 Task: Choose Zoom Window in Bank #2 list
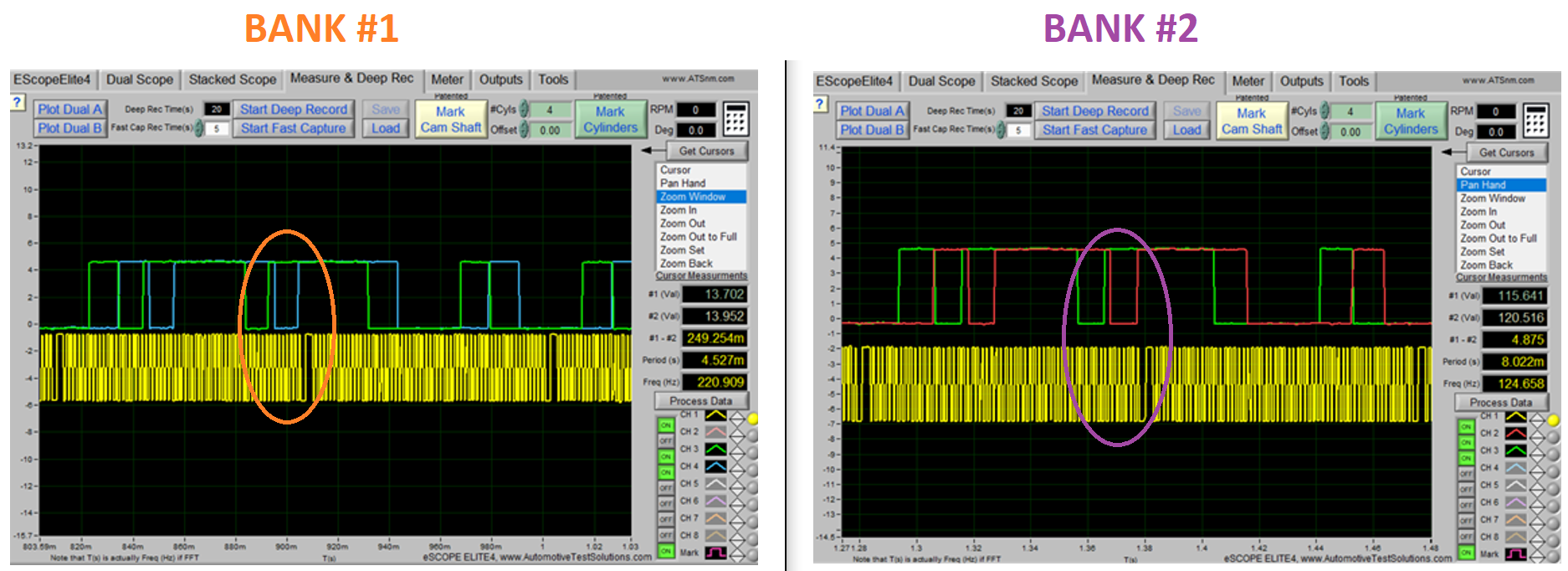click(1502, 198)
